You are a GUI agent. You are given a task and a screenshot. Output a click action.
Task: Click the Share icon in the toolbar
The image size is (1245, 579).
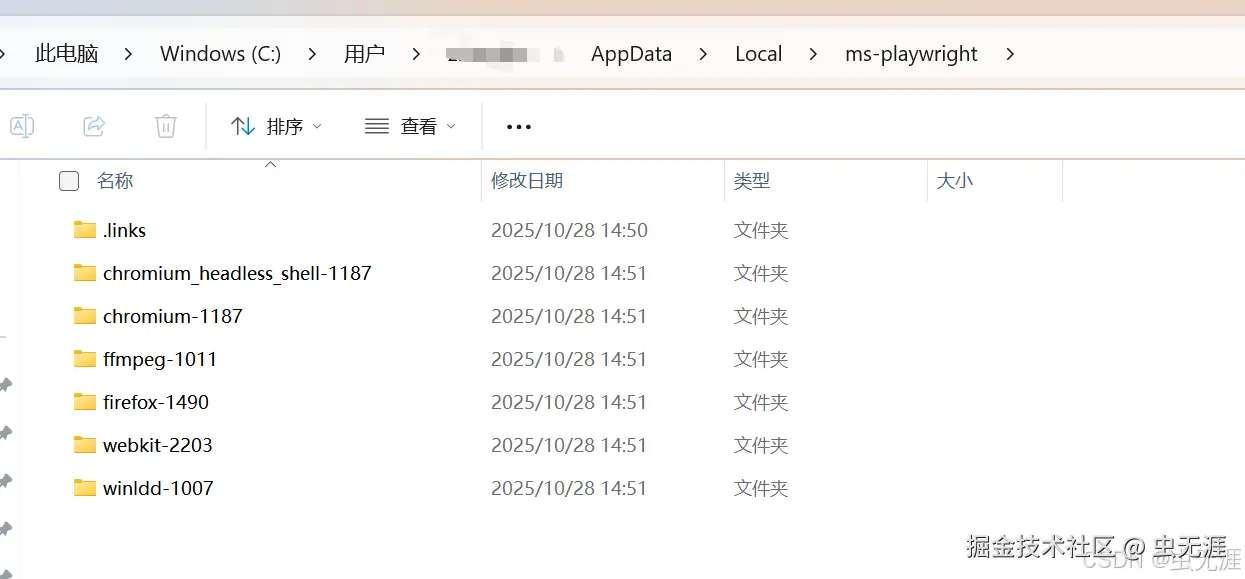pos(94,125)
